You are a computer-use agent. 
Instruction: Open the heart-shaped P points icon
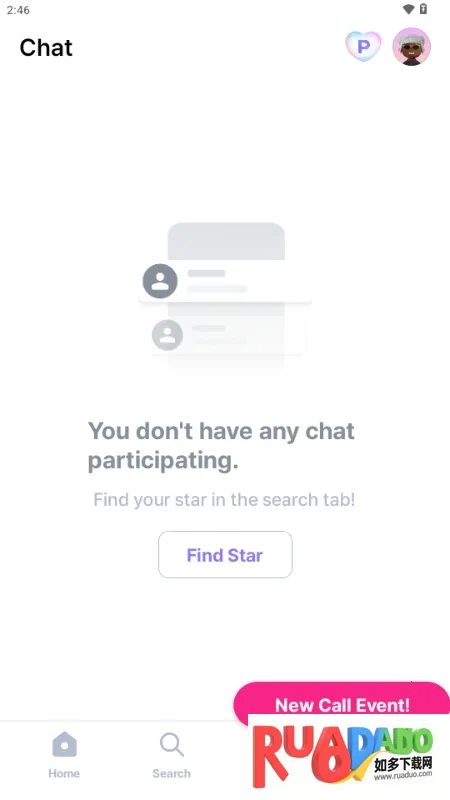(x=363, y=47)
